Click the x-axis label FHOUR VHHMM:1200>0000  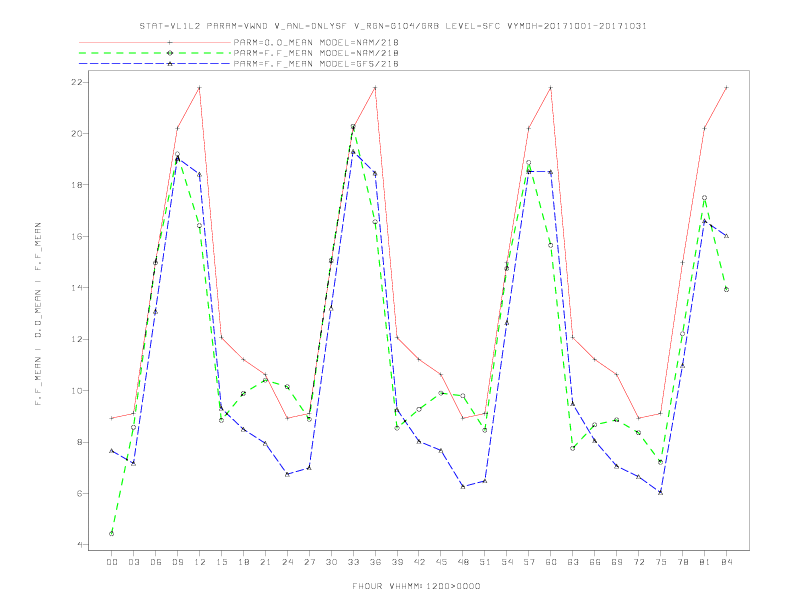pyautogui.click(x=416, y=586)
